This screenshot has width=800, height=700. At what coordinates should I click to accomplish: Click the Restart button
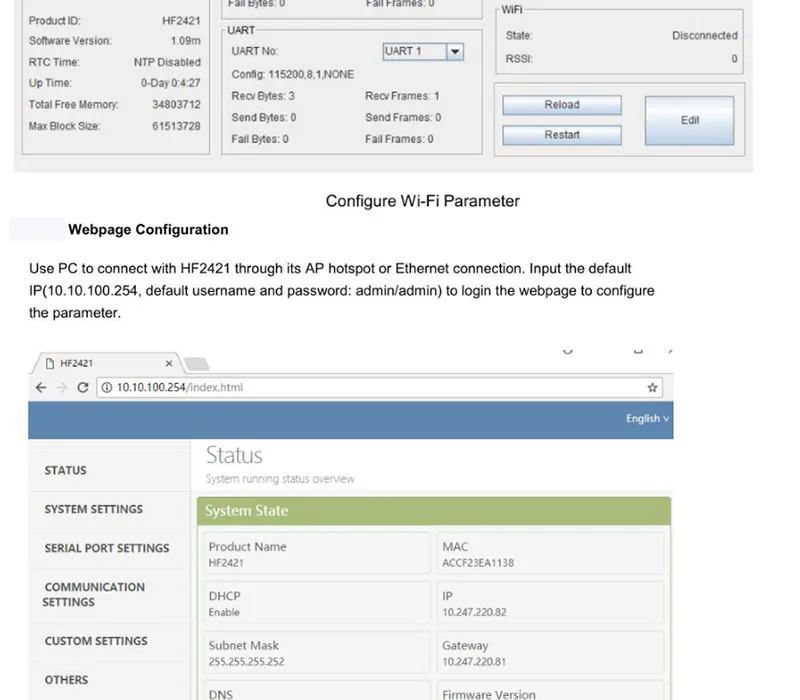tap(562, 135)
